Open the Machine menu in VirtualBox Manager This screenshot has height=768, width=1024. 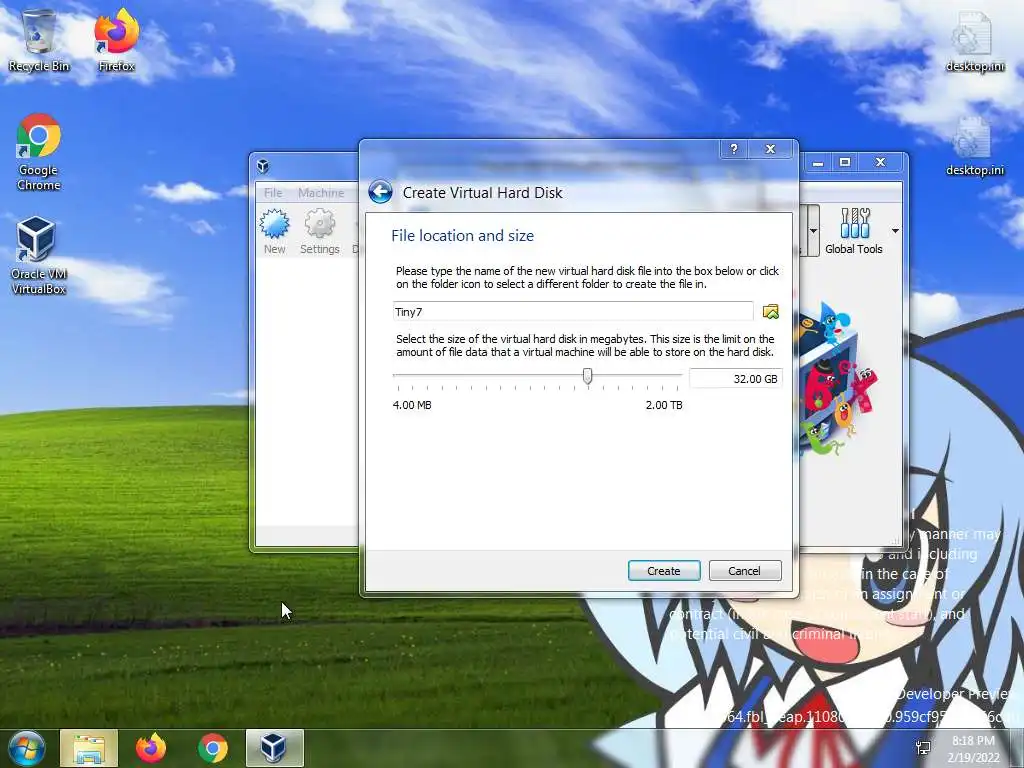click(x=321, y=193)
